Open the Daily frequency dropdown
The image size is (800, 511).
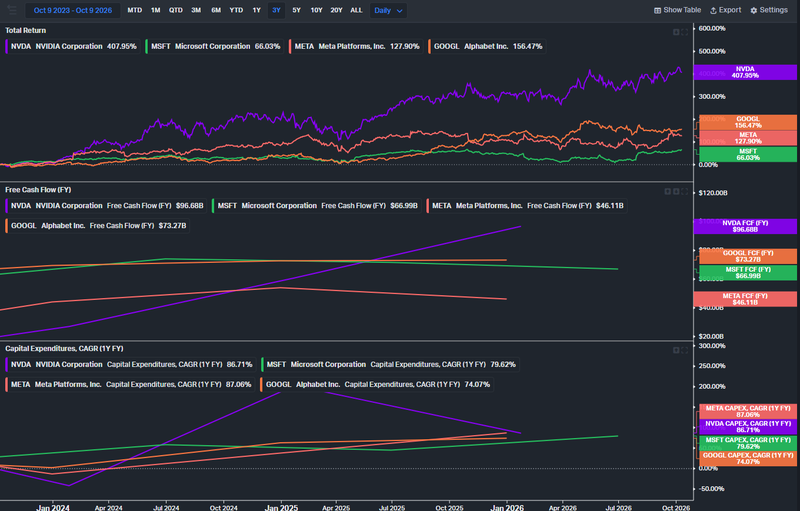coord(388,10)
